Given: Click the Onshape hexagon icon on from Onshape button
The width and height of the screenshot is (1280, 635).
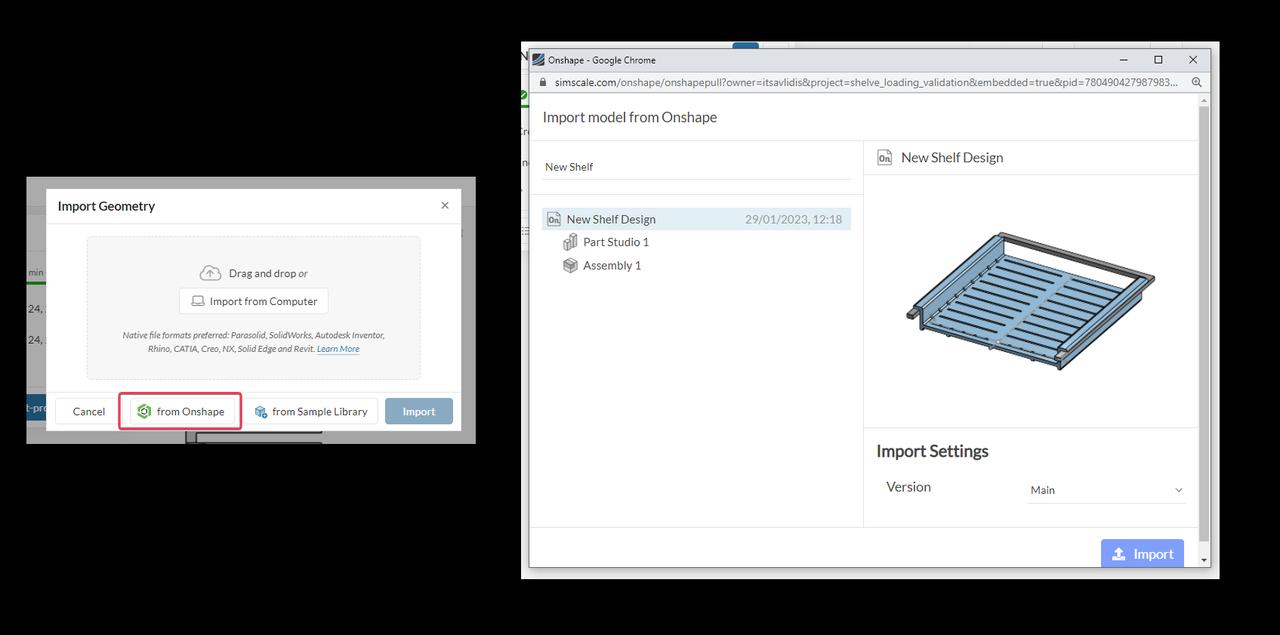Looking at the screenshot, I should pos(146,411).
